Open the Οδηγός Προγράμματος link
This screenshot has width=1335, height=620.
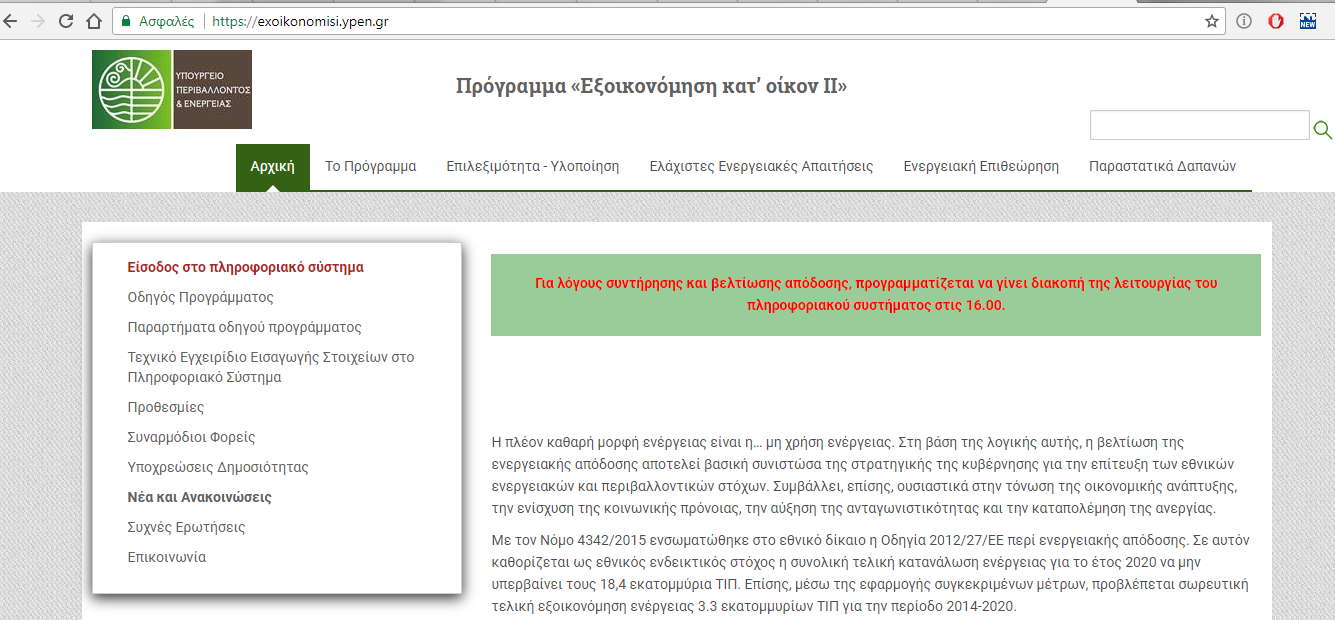point(201,297)
